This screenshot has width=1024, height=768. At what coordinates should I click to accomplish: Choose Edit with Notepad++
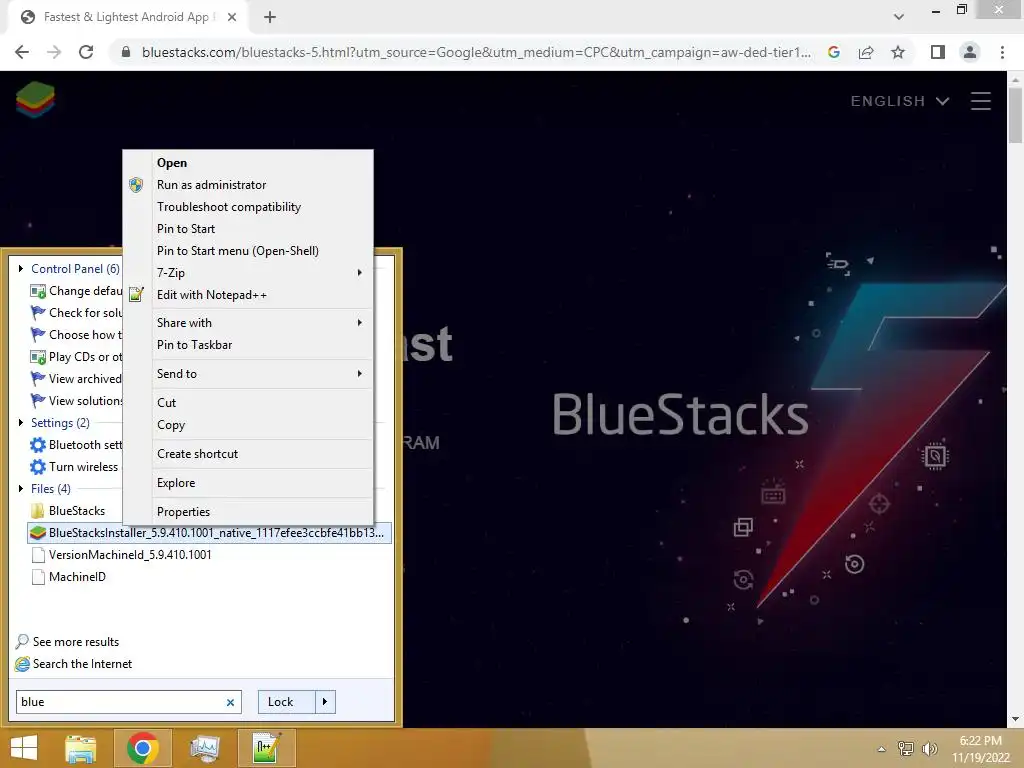(248, 295)
